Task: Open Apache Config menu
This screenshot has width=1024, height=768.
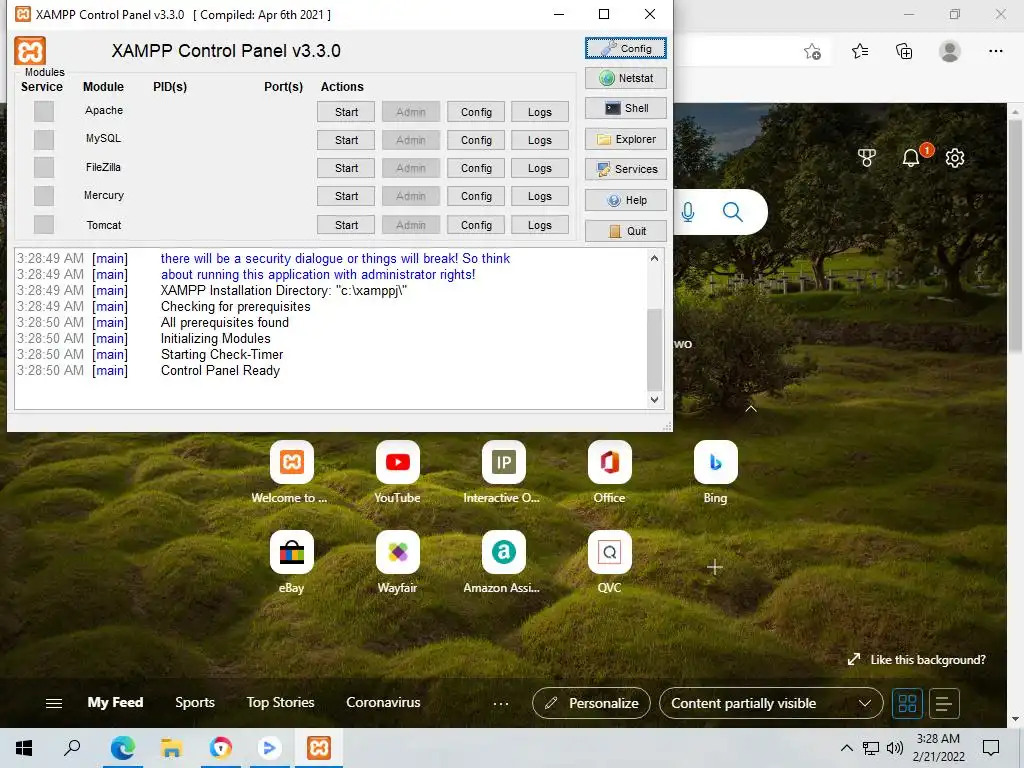Action: [476, 112]
